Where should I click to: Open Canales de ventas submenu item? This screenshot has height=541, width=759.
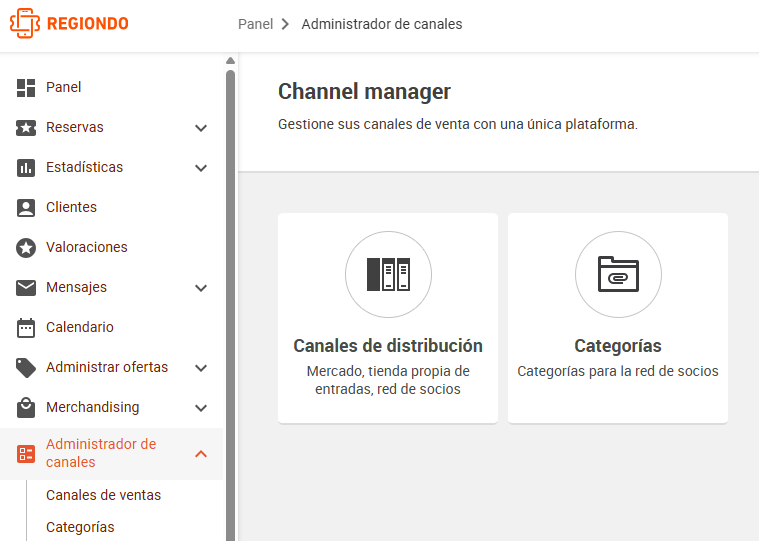click(104, 495)
